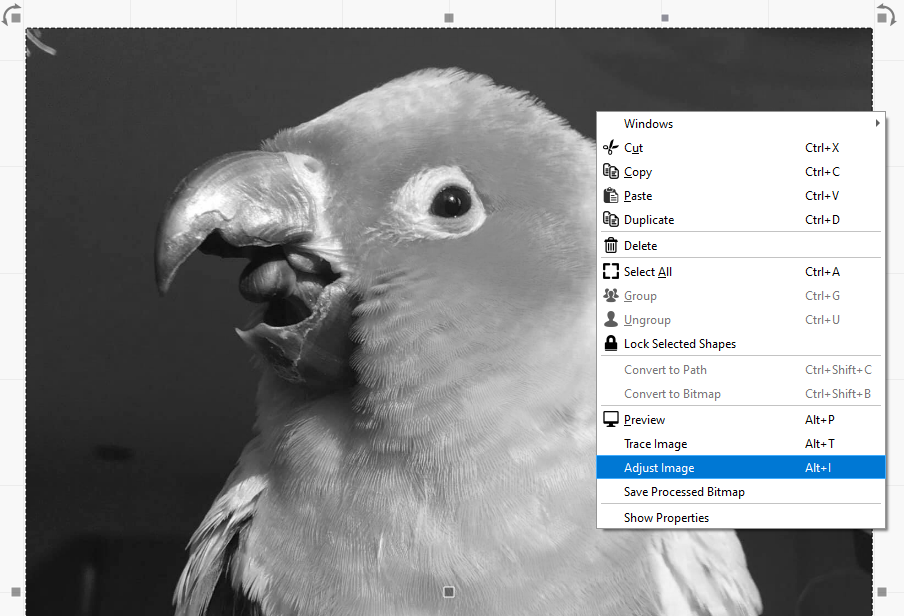This screenshot has height=616, width=904.
Task: Expand the Windows submenu arrow
Action: [877, 124]
